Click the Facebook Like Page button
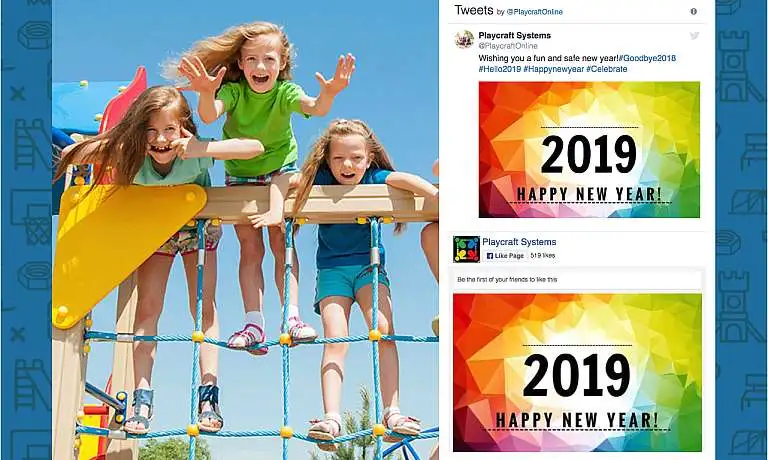The width and height of the screenshot is (768, 460). pyautogui.click(x=505, y=256)
